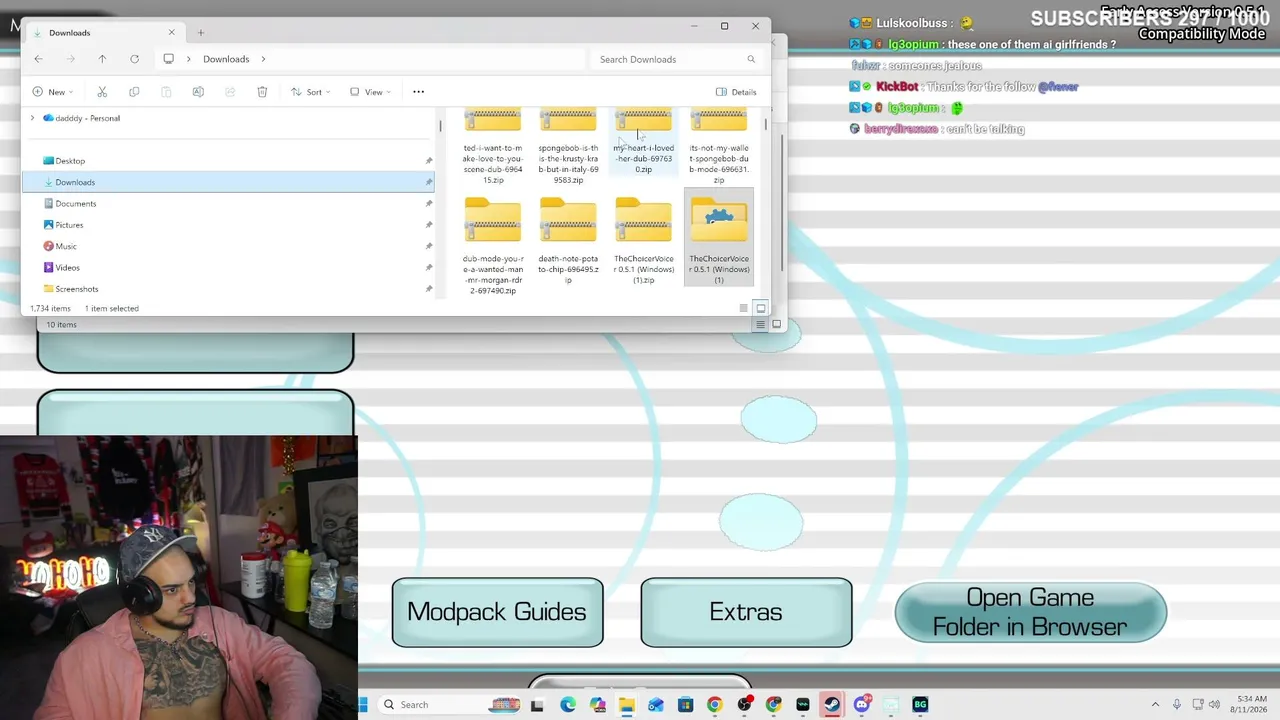Close the Downloads tab
The width and height of the screenshot is (1280, 720).
point(171,33)
